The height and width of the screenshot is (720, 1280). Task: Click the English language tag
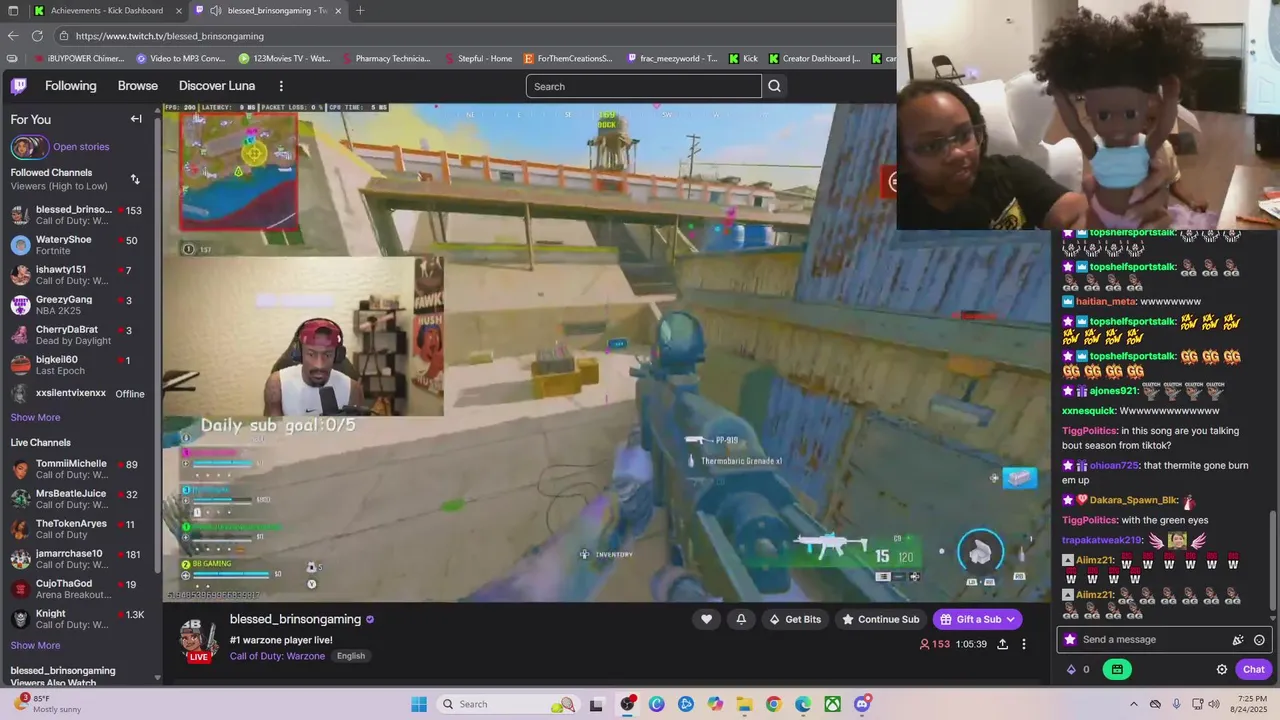(x=351, y=656)
